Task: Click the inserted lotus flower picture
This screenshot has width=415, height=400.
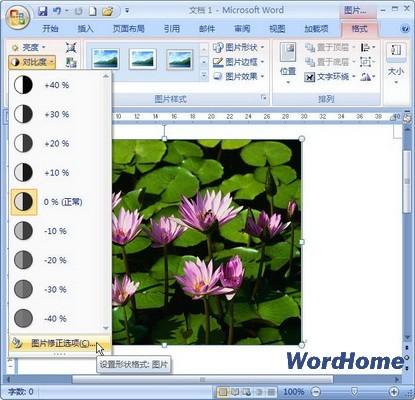Action: coord(207,242)
